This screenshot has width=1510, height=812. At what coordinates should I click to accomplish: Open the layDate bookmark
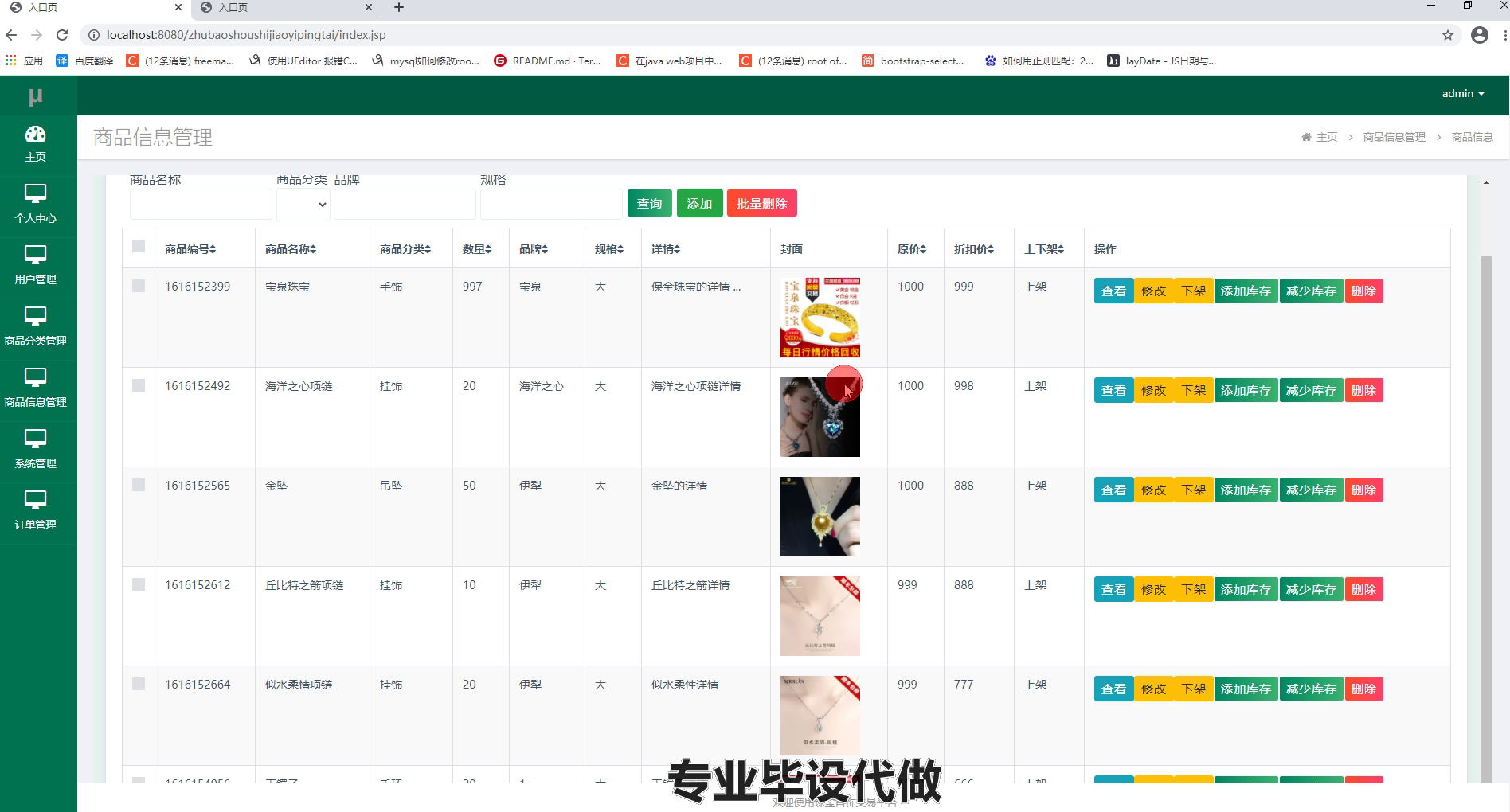coord(1162,61)
